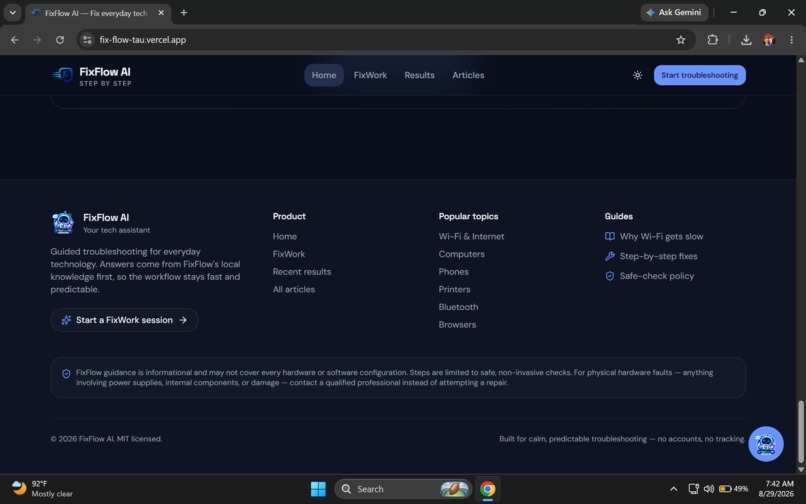Open the Printers topic link
806x504 pixels.
click(x=454, y=290)
